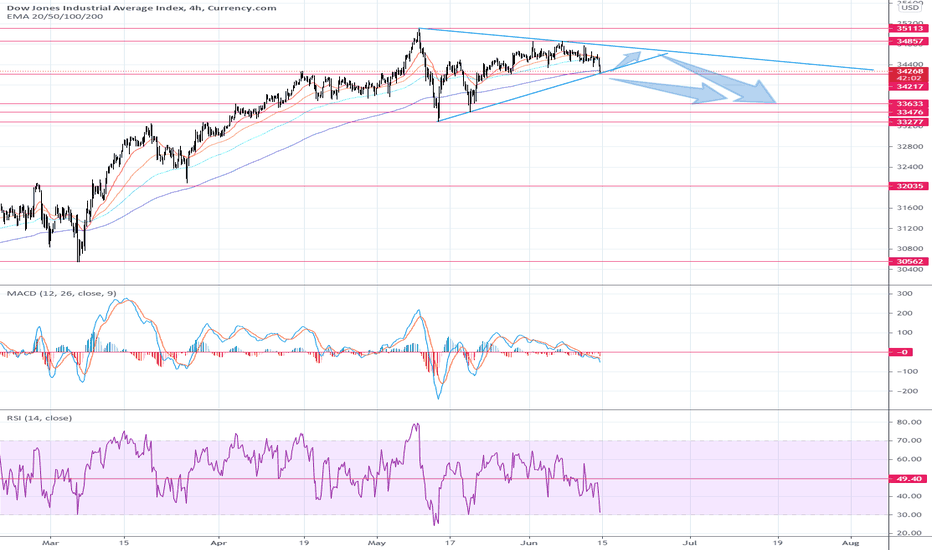Click the 31600 tick on the price axis
Screen dimensions: 932x550
click(909, 208)
